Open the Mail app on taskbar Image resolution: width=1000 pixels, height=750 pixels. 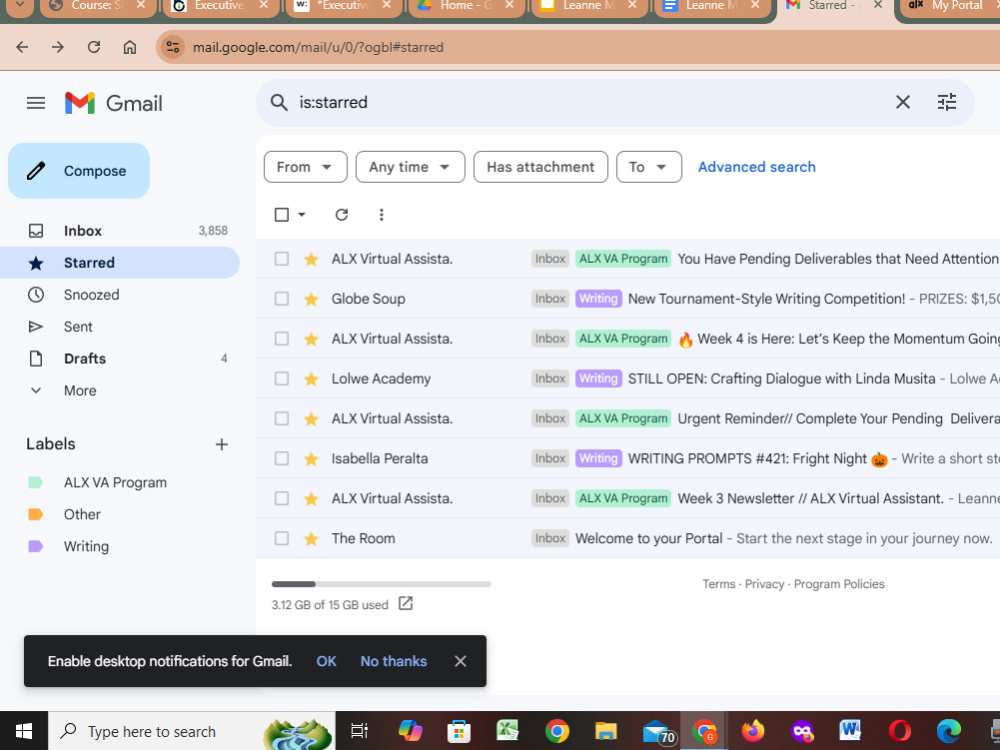tap(658, 732)
